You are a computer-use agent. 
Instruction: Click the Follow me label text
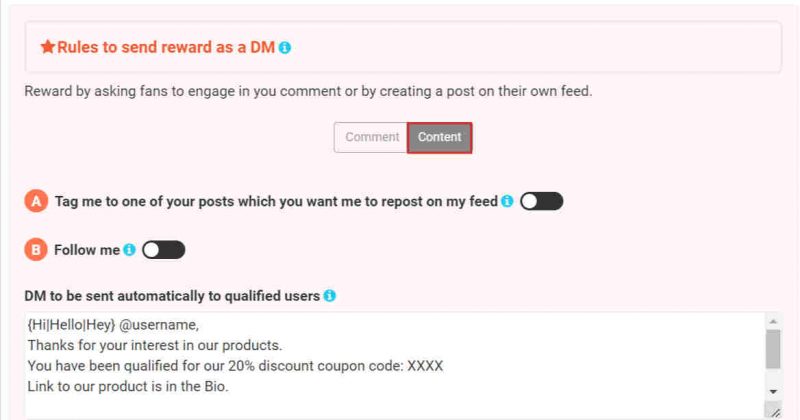point(87,250)
